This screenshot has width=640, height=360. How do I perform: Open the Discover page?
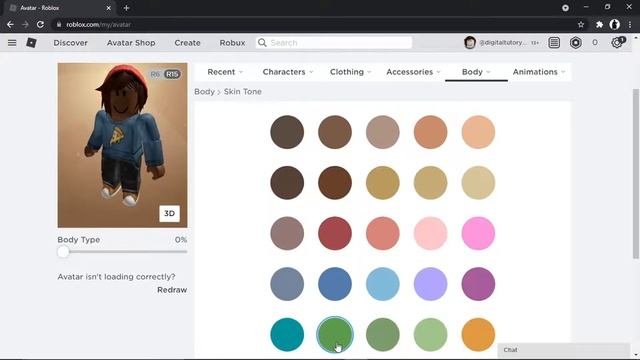pos(70,42)
